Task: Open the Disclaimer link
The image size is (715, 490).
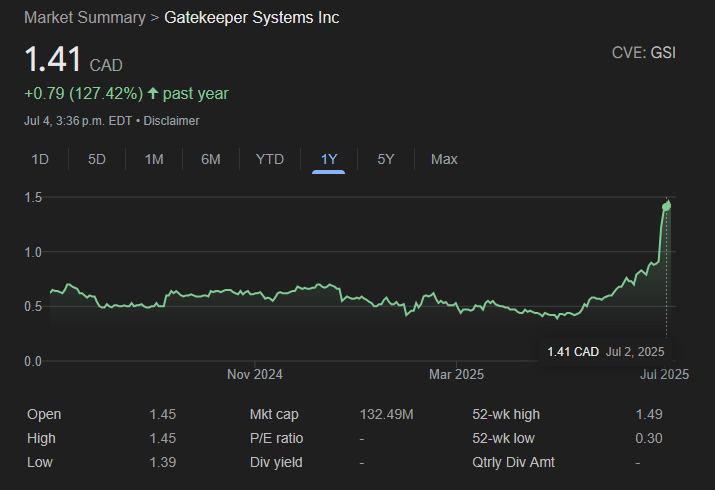Action: (171, 121)
